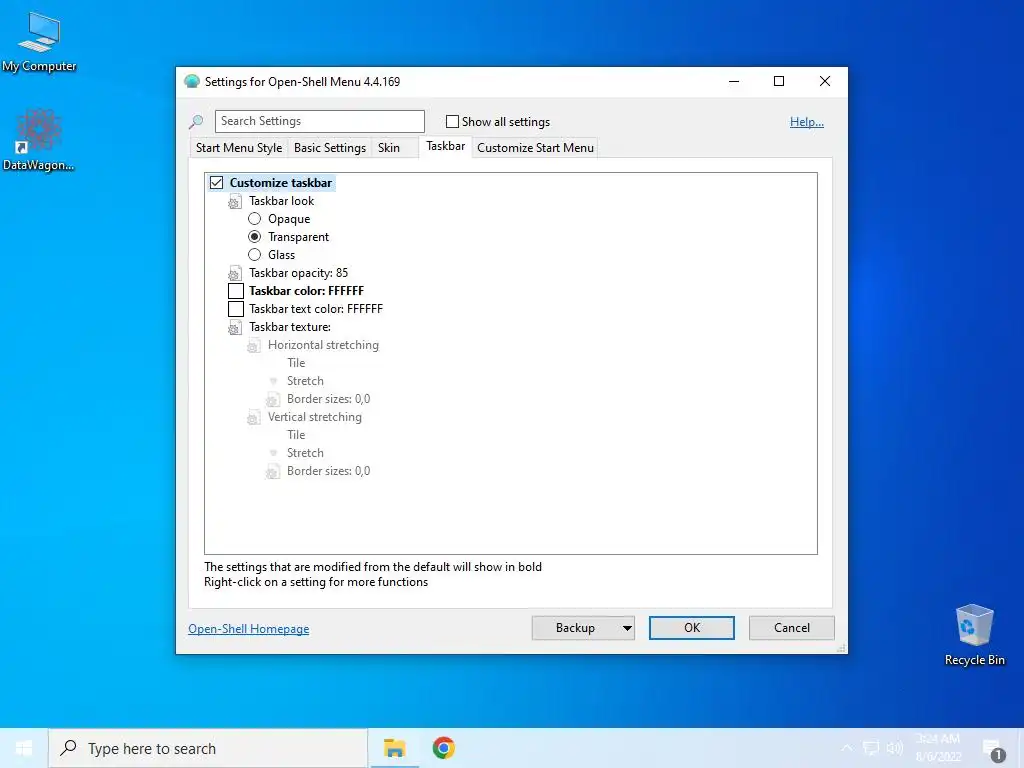Viewport: 1024px width, 768px height.
Task: Select the Taskbar tab
Action: 445,146
